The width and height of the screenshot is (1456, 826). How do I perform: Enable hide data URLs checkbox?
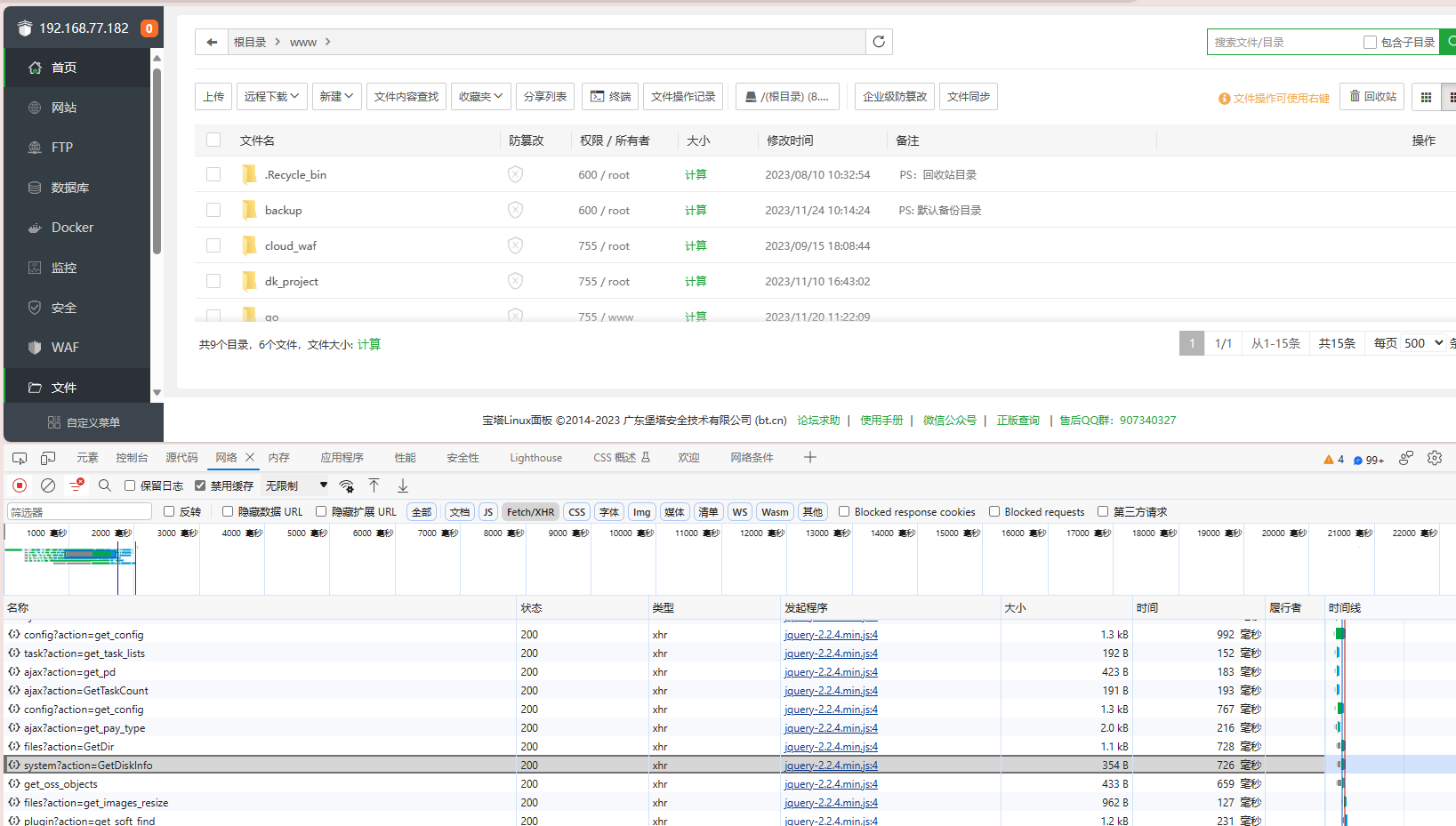[228, 511]
